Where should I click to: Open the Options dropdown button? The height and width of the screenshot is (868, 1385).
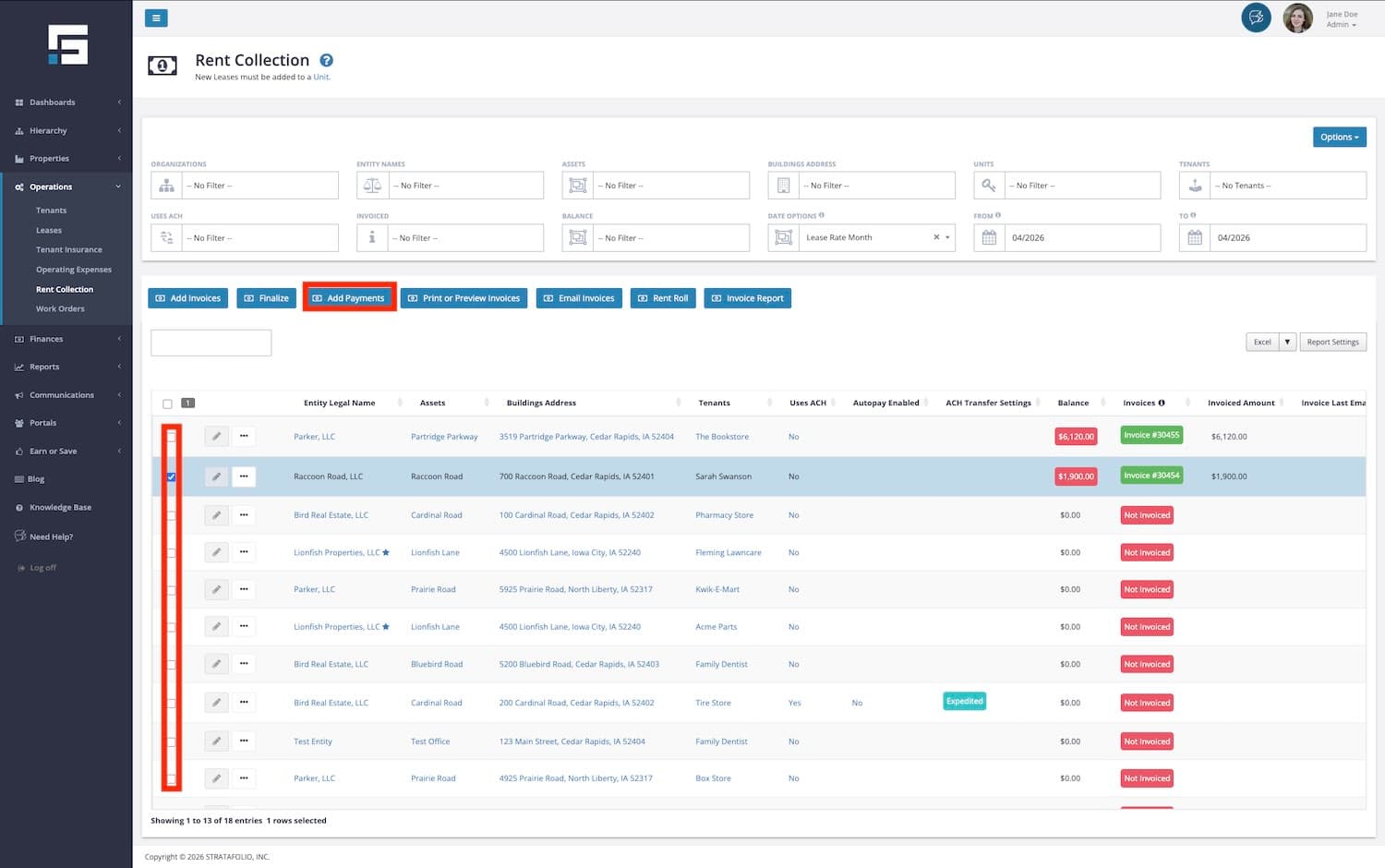click(x=1339, y=137)
